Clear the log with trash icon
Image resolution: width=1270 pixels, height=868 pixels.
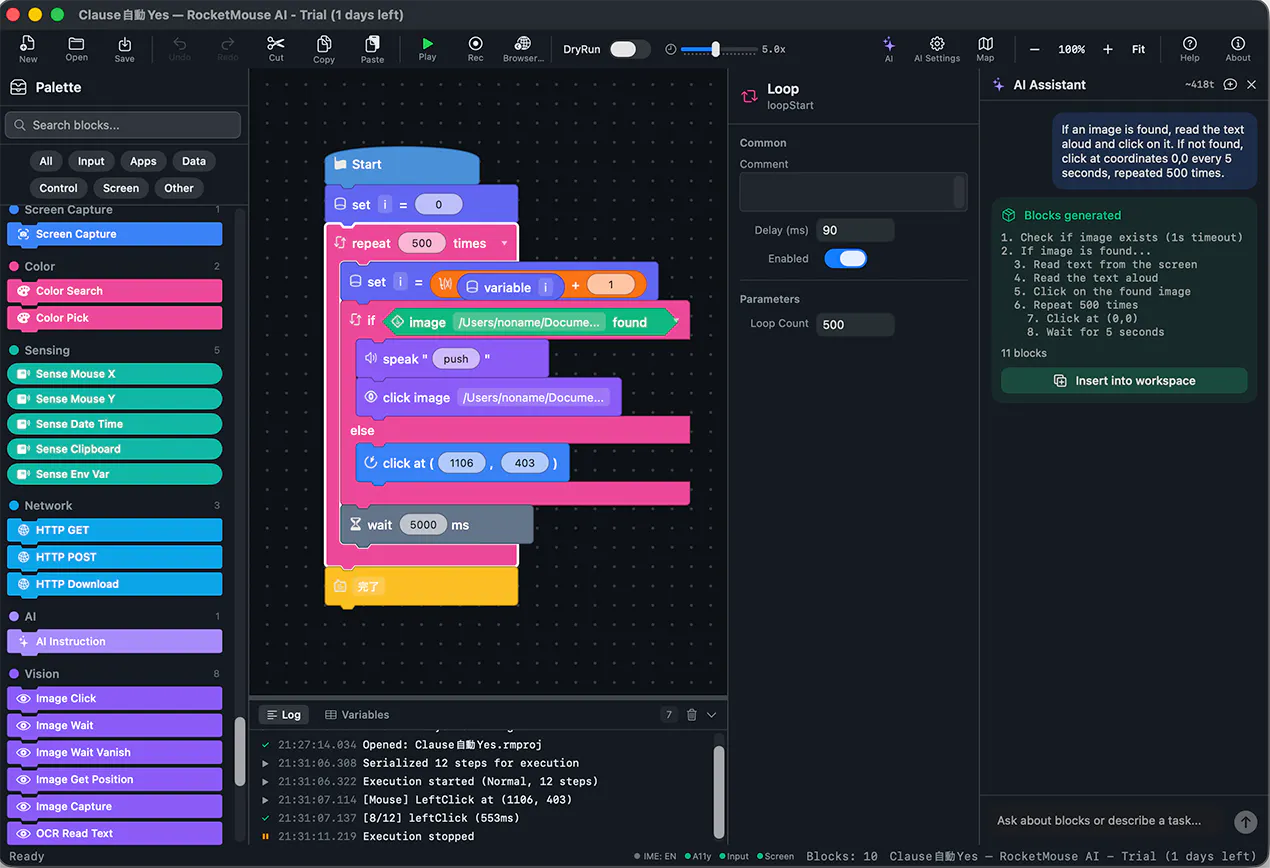[692, 715]
